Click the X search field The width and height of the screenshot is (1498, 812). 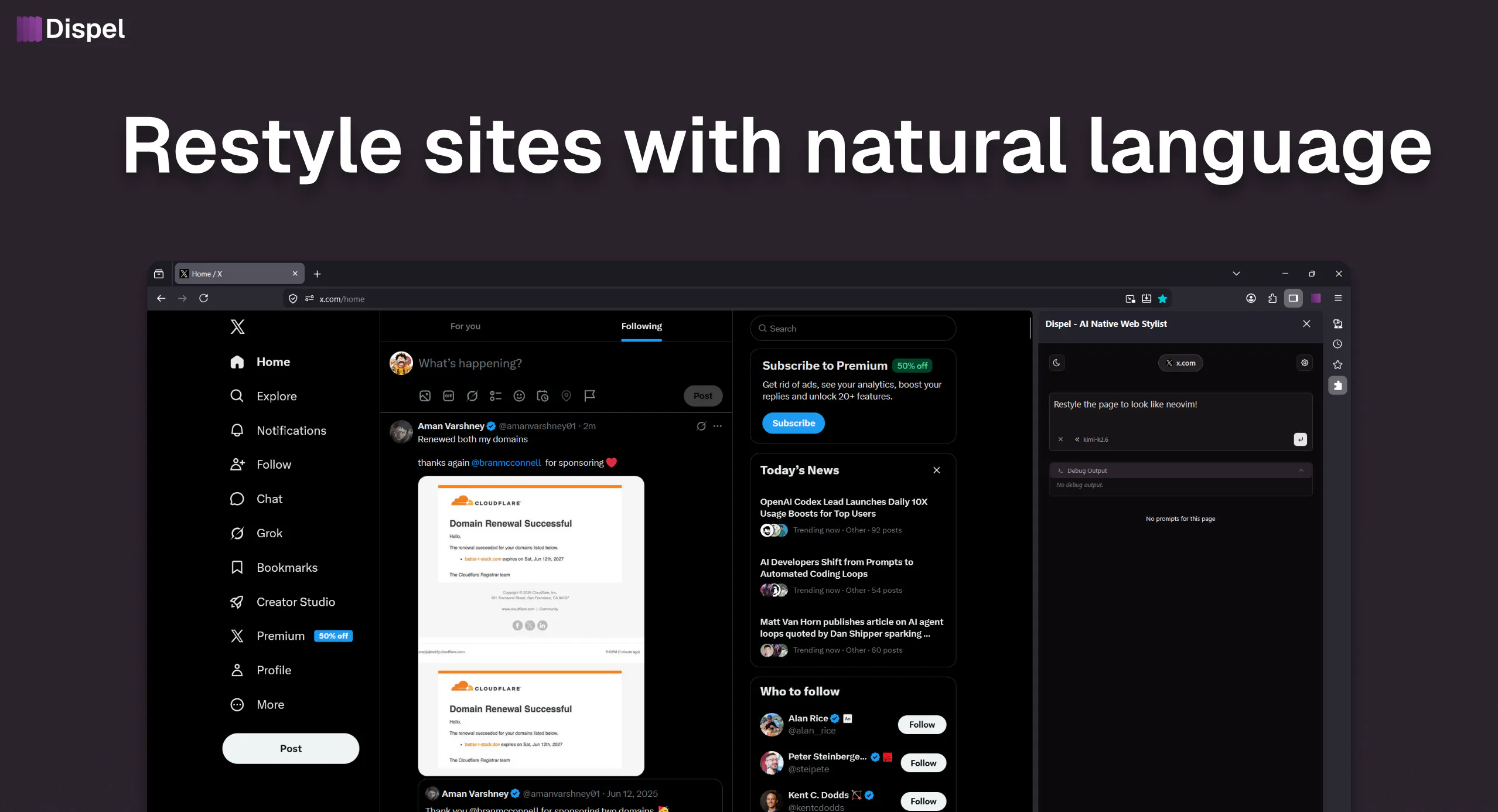click(853, 329)
